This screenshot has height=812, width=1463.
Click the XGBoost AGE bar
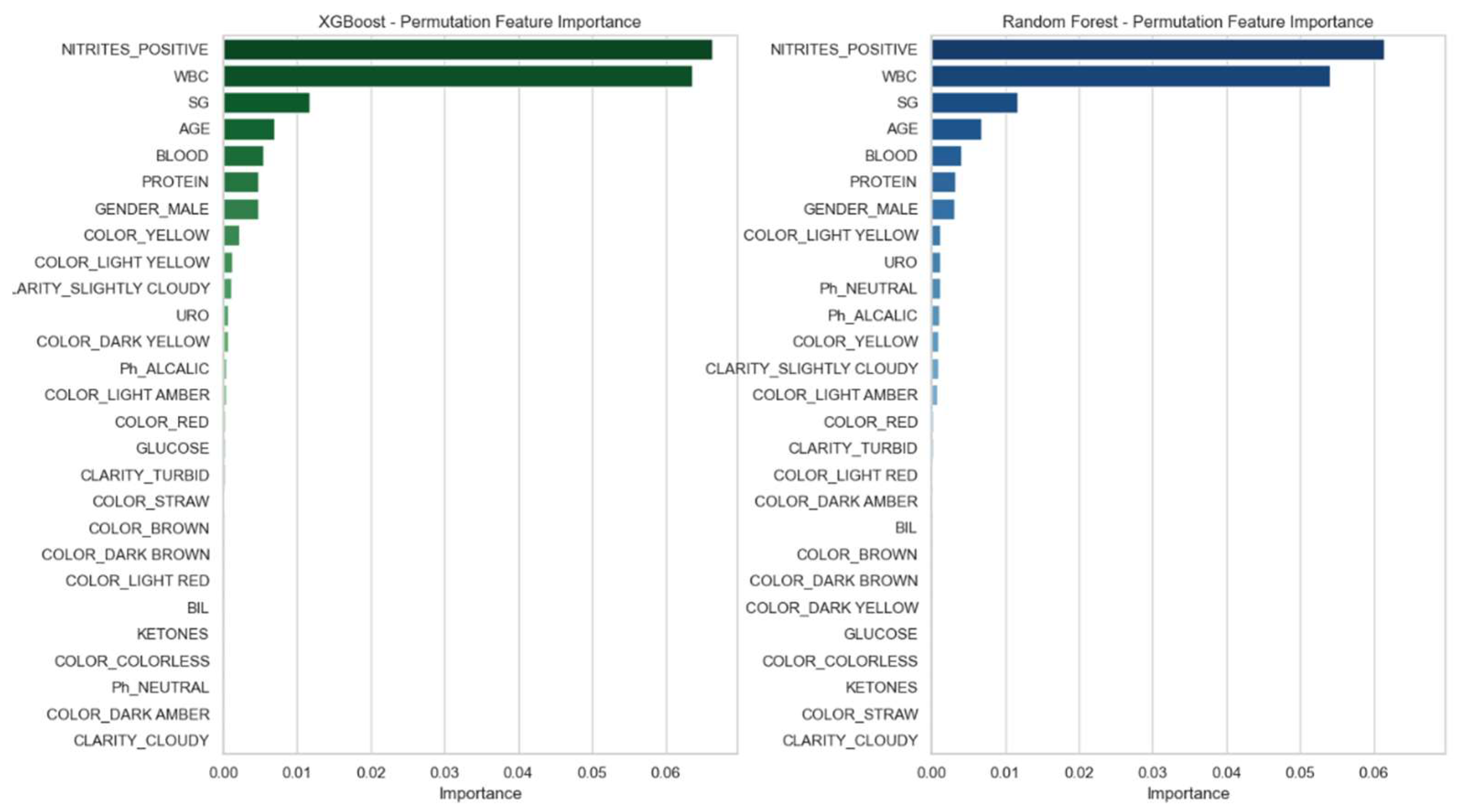249,129
